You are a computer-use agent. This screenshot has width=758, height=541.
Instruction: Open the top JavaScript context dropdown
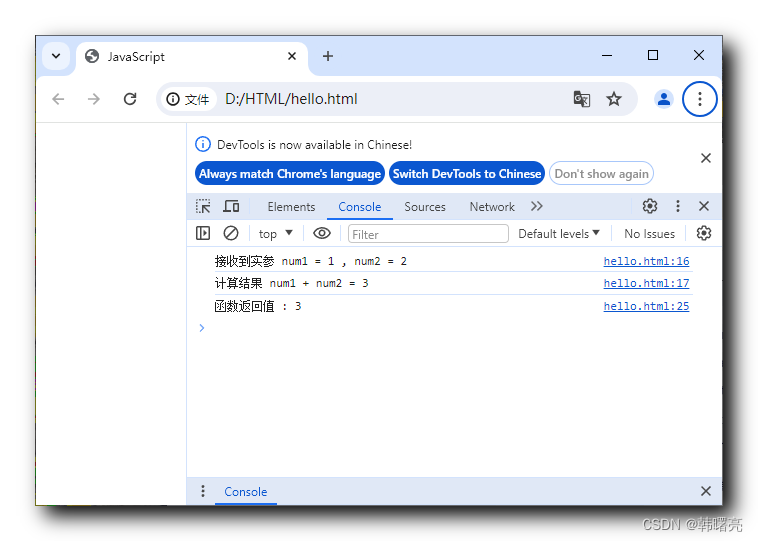[x=276, y=234]
